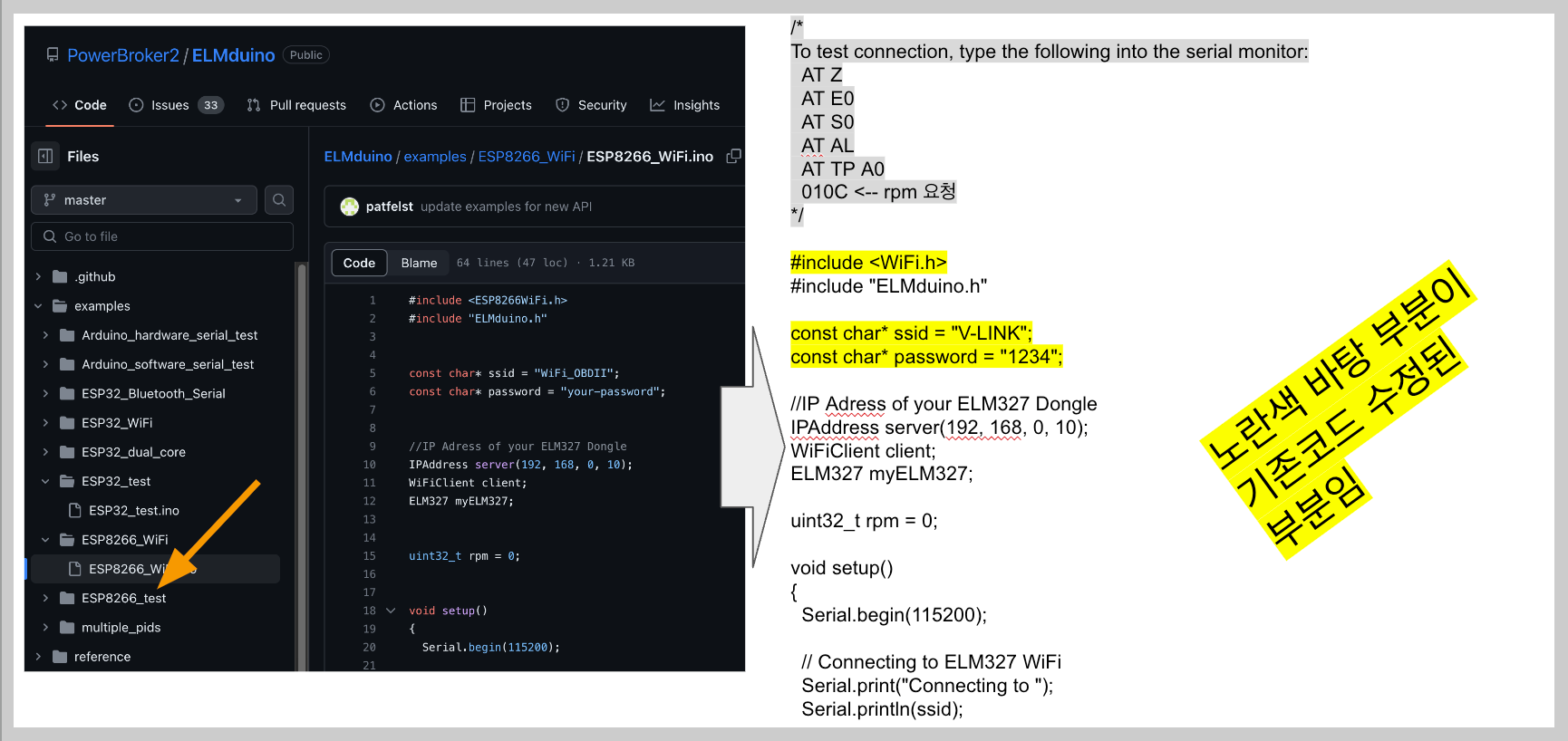Collapse the void setup() code fold
The height and width of the screenshot is (741, 1568).
(x=391, y=611)
